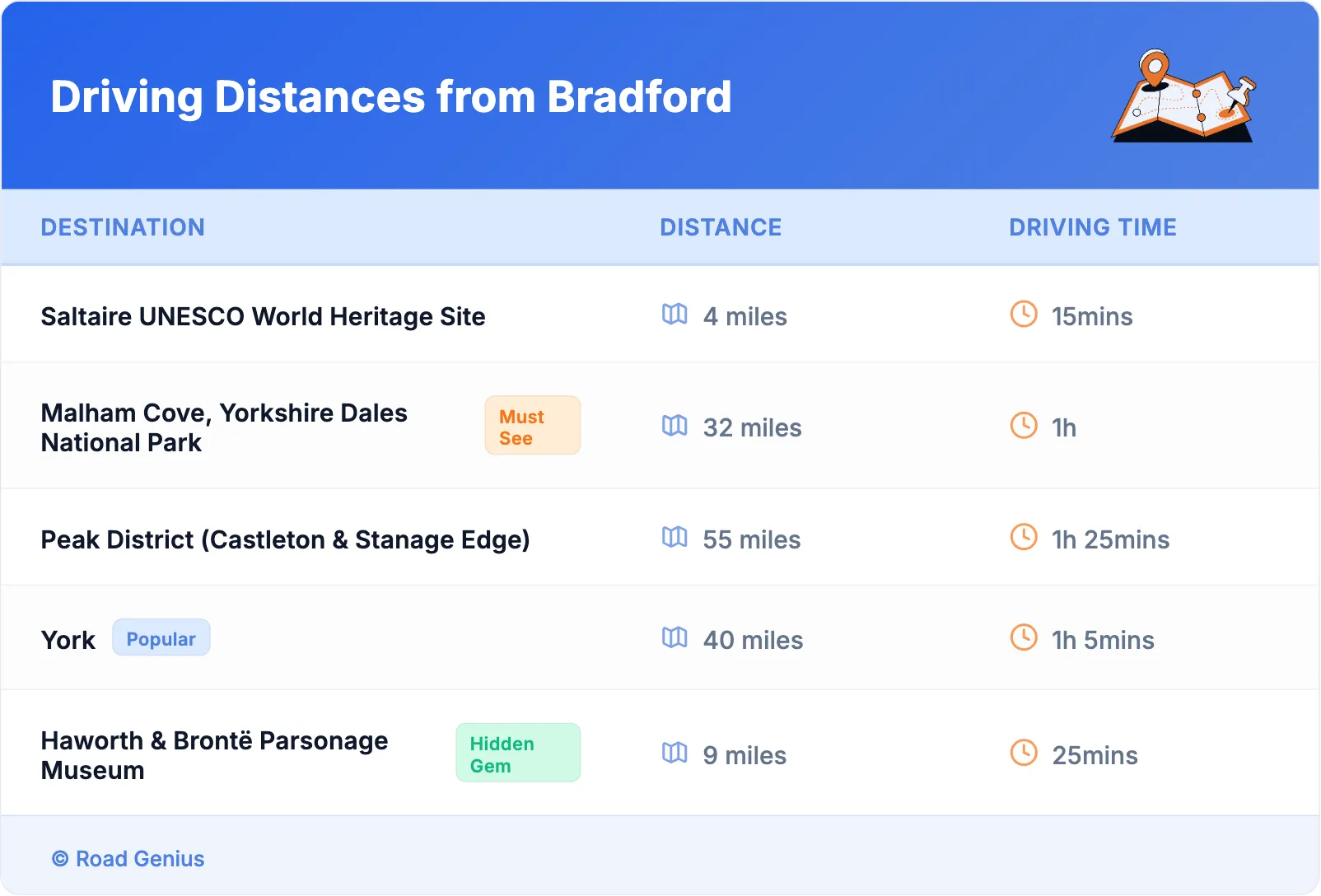Click the clock icon beside 25mins
This screenshot has width=1321, height=896.
click(1024, 753)
